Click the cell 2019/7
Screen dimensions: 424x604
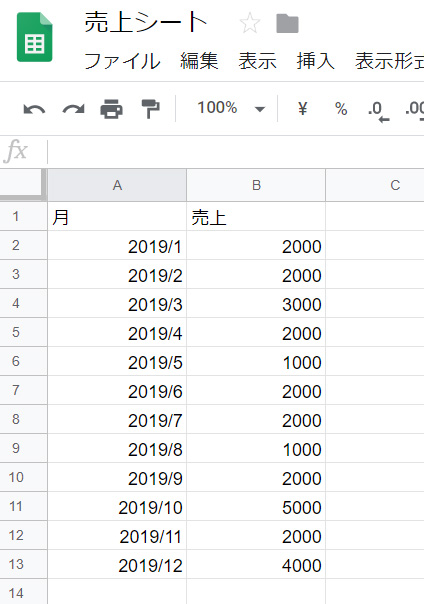coord(117,419)
